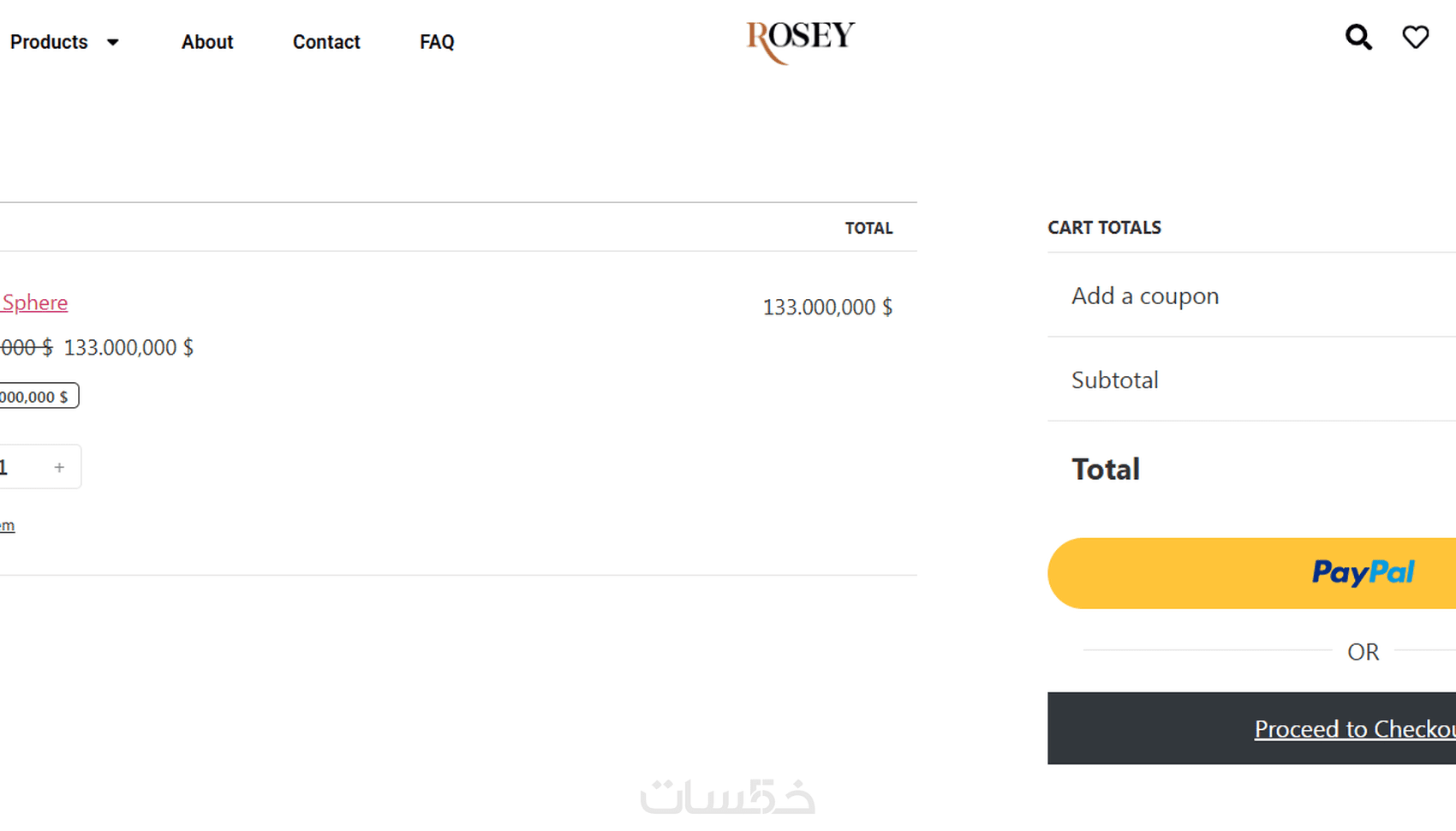
Task: Click the ROSEY logo
Action: click(x=800, y=41)
